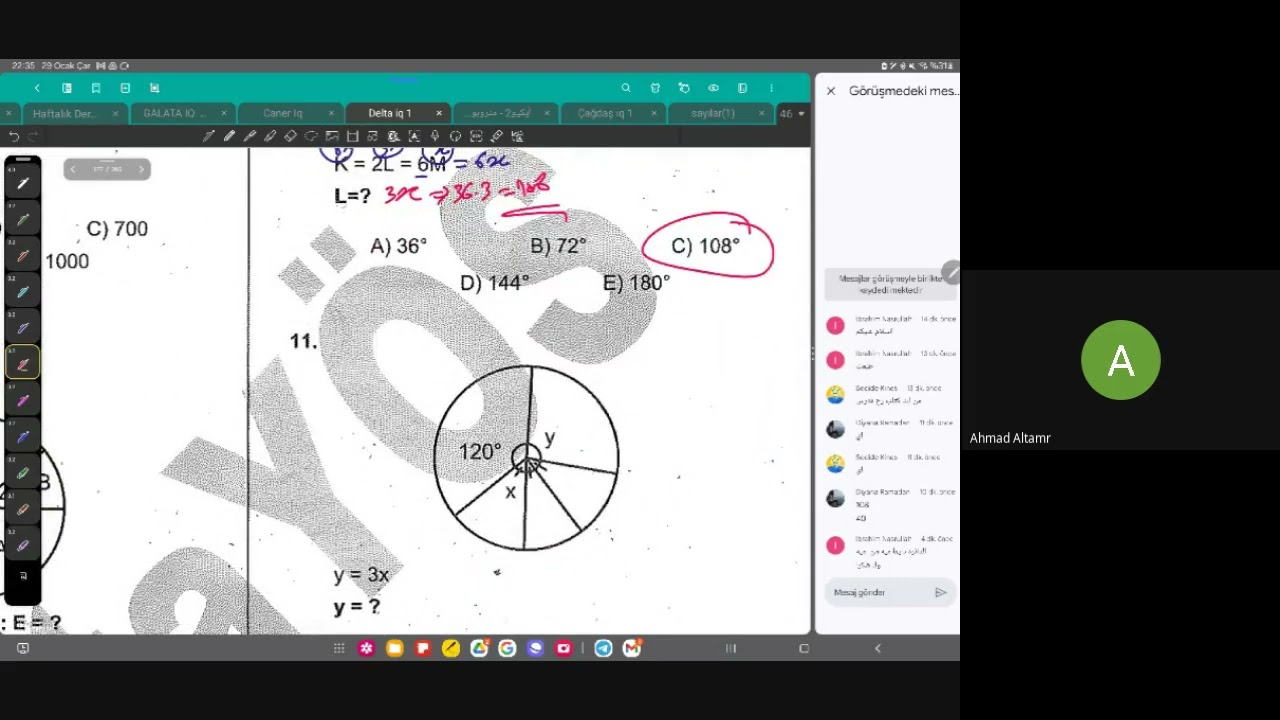
Task: Open Gmail from the taskbar
Action: coord(631,648)
